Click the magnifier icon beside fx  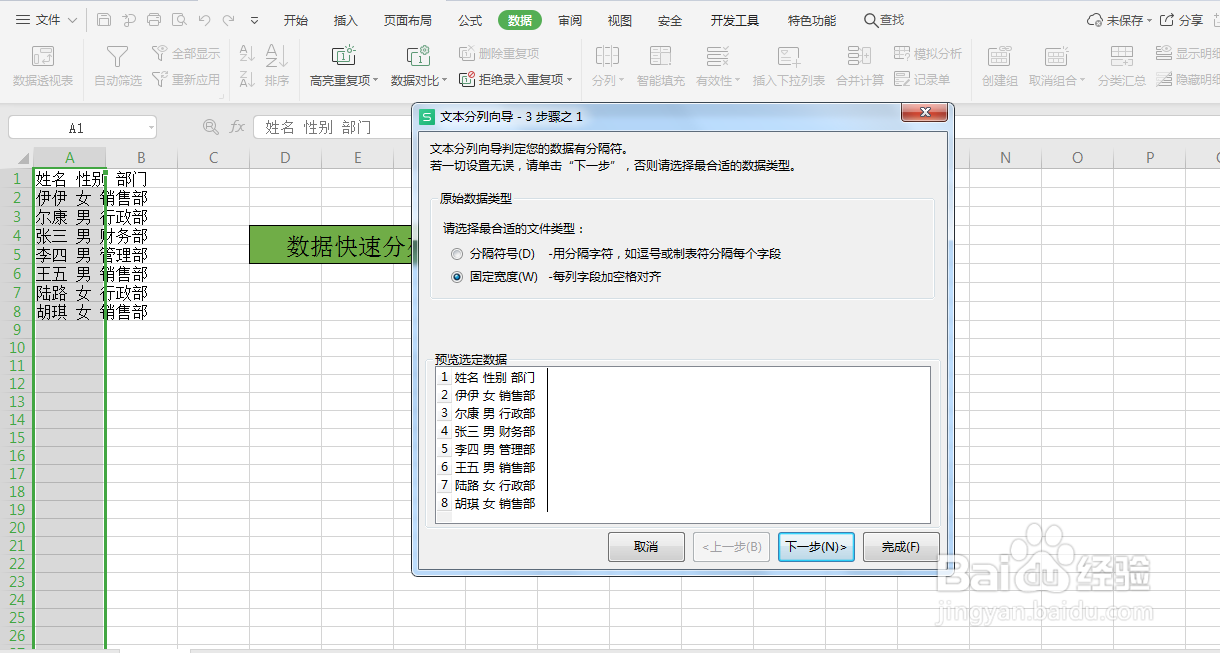click(x=210, y=127)
